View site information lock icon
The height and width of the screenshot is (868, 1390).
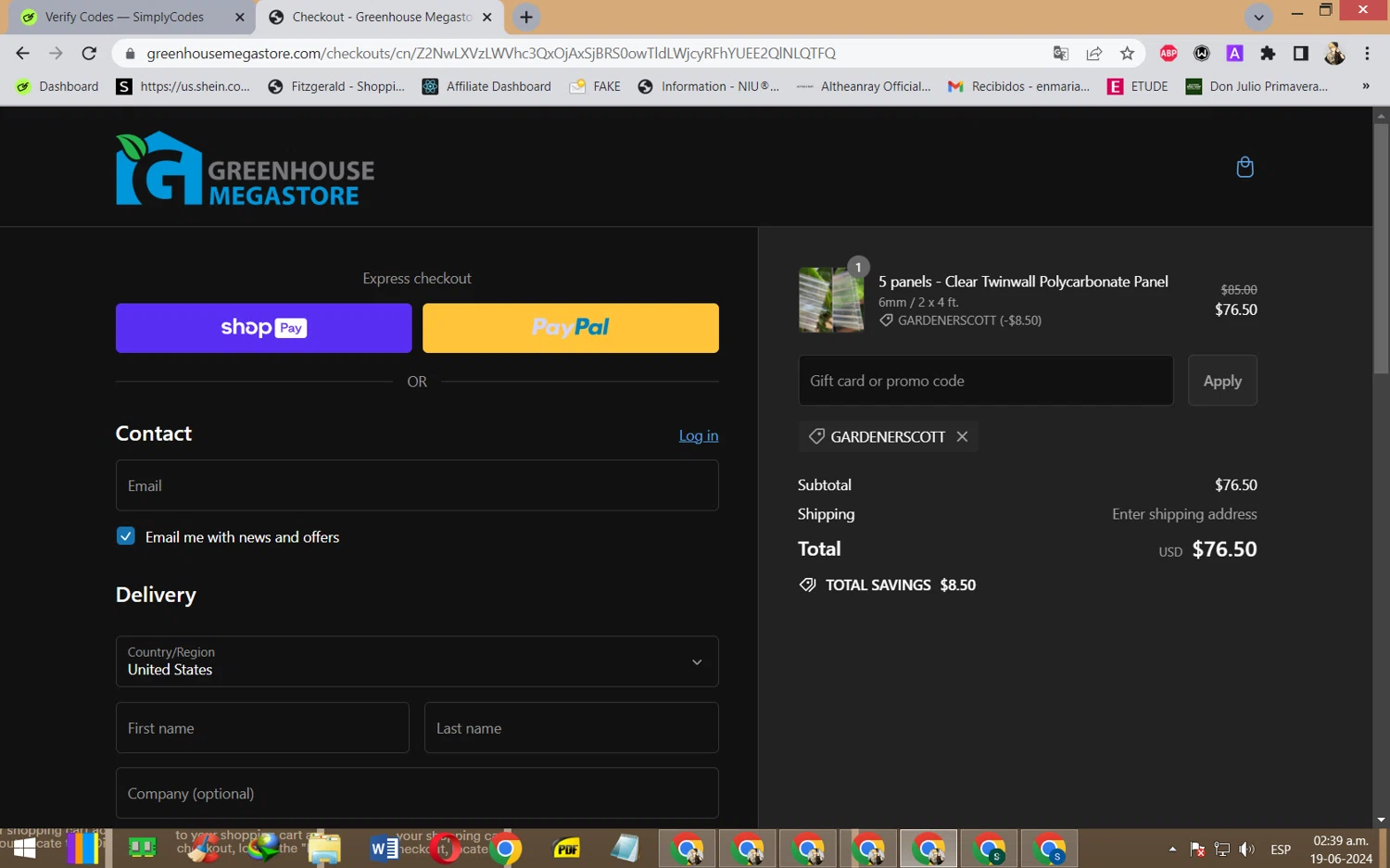coord(130,54)
